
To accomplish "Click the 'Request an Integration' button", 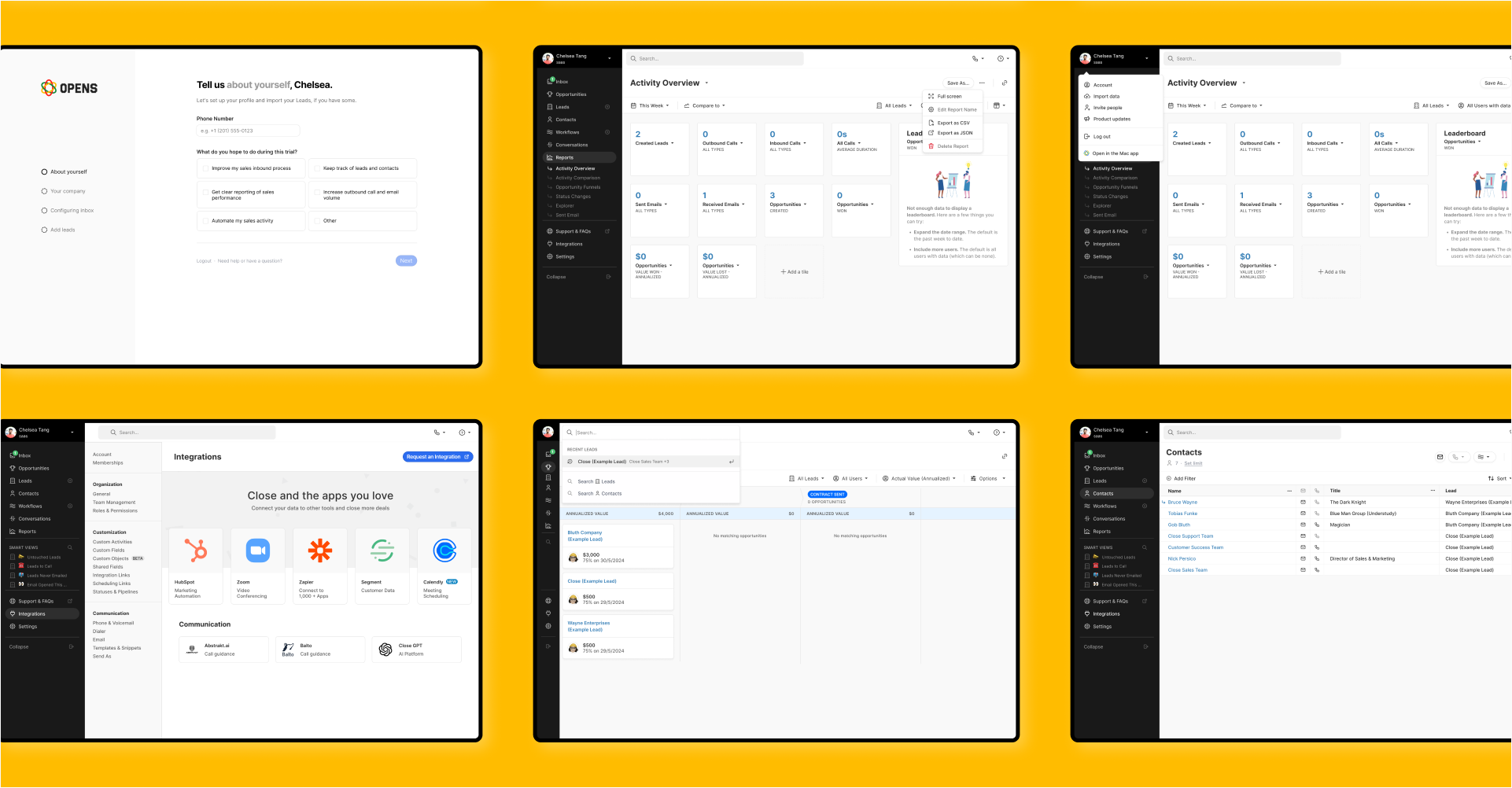I will (437, 457).
